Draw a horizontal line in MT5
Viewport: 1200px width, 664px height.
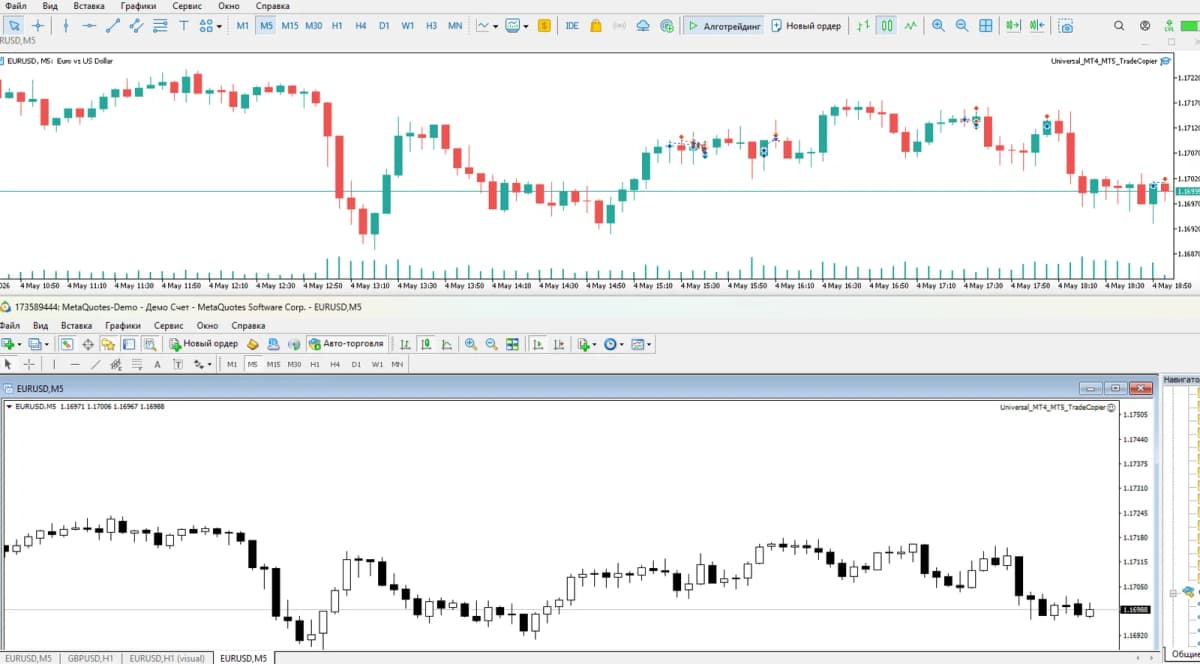[90, 25]
